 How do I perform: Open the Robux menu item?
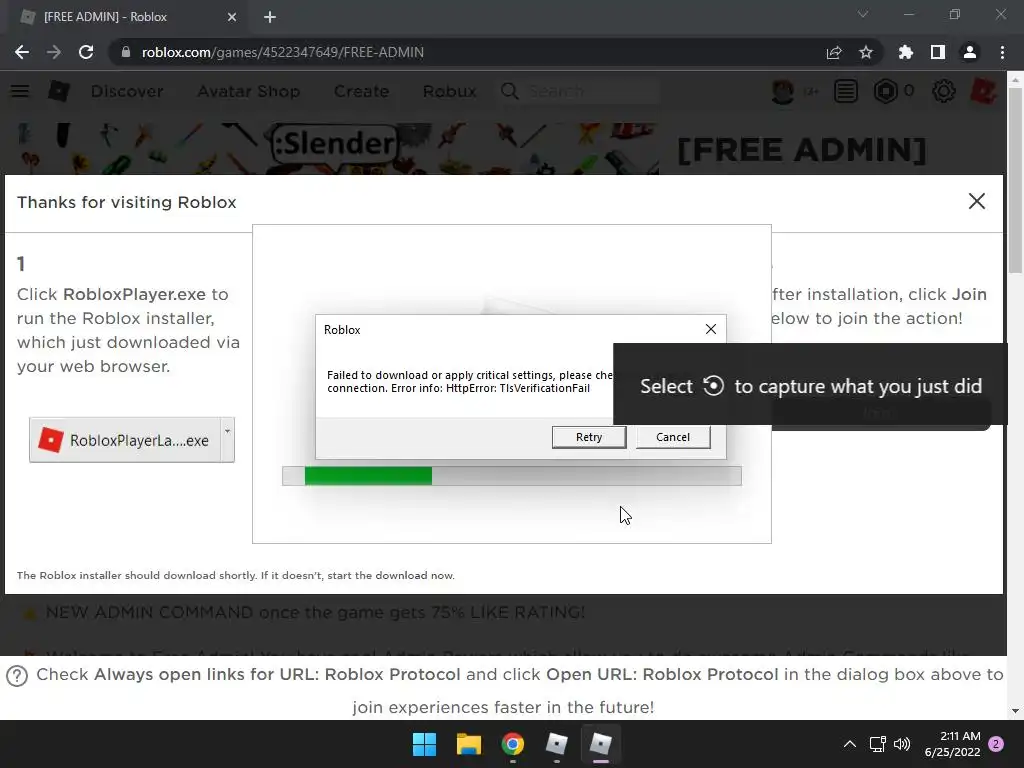click(449, 91)
